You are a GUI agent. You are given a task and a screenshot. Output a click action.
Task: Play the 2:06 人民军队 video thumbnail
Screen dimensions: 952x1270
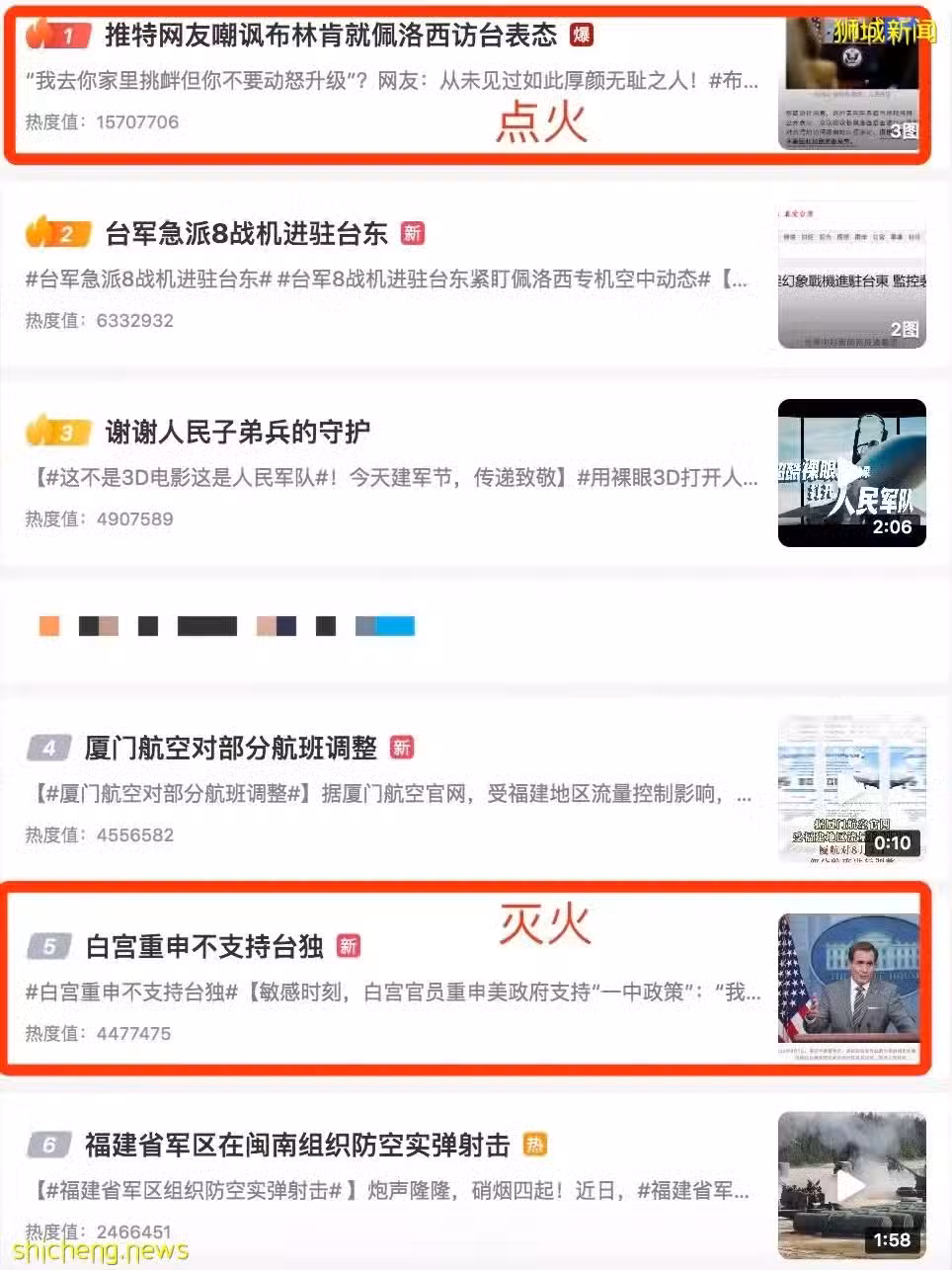point(852,473)
